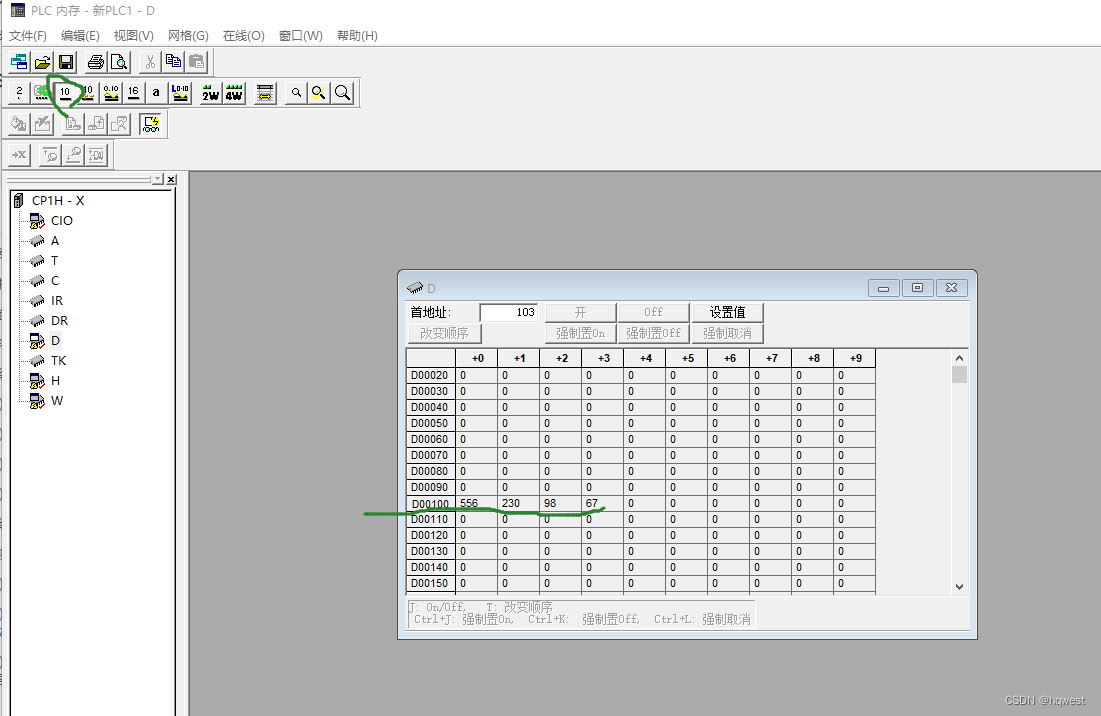
Task: Open print preview icon in toolbar
Action: (119, 62)
